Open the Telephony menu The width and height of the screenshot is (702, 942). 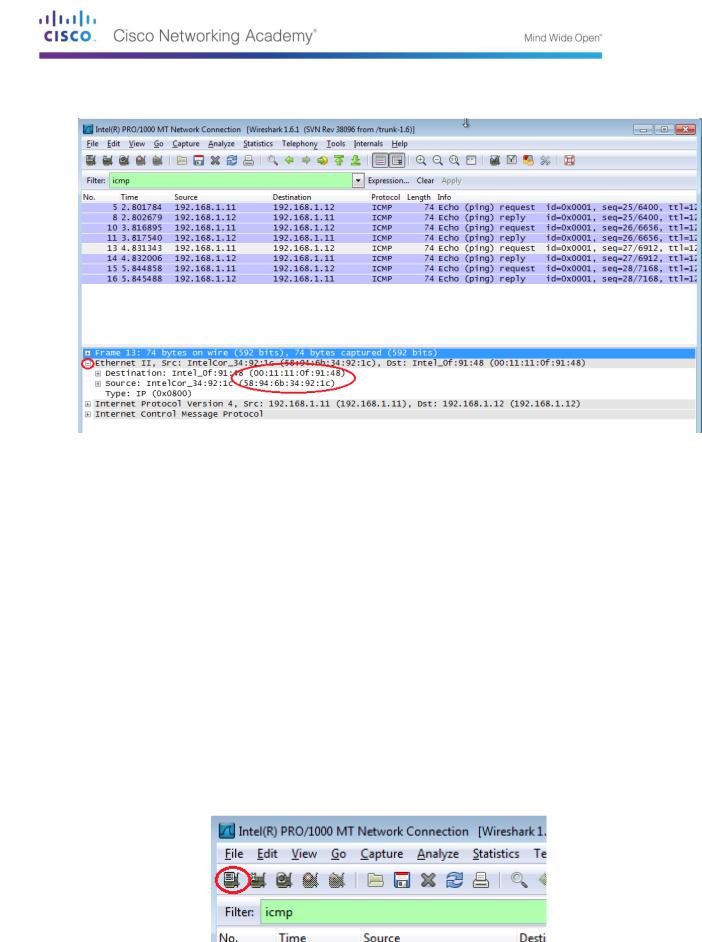coord(300,144)
